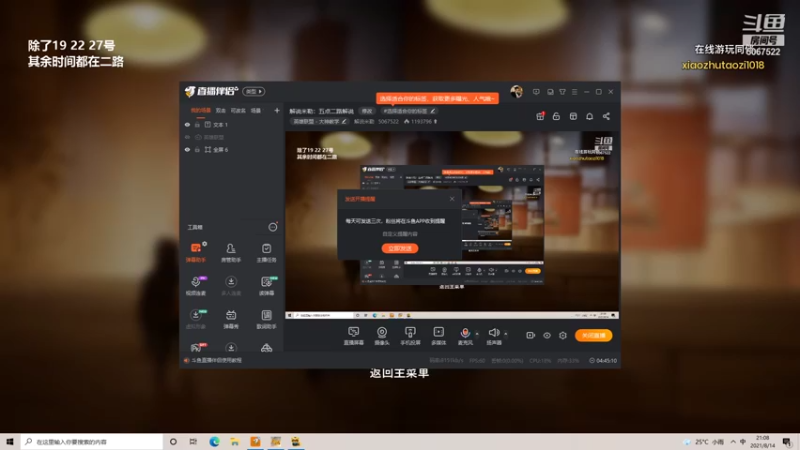Click the share icon at top right
Viewport: 800px width, 450px height.
tap(606, 116)
